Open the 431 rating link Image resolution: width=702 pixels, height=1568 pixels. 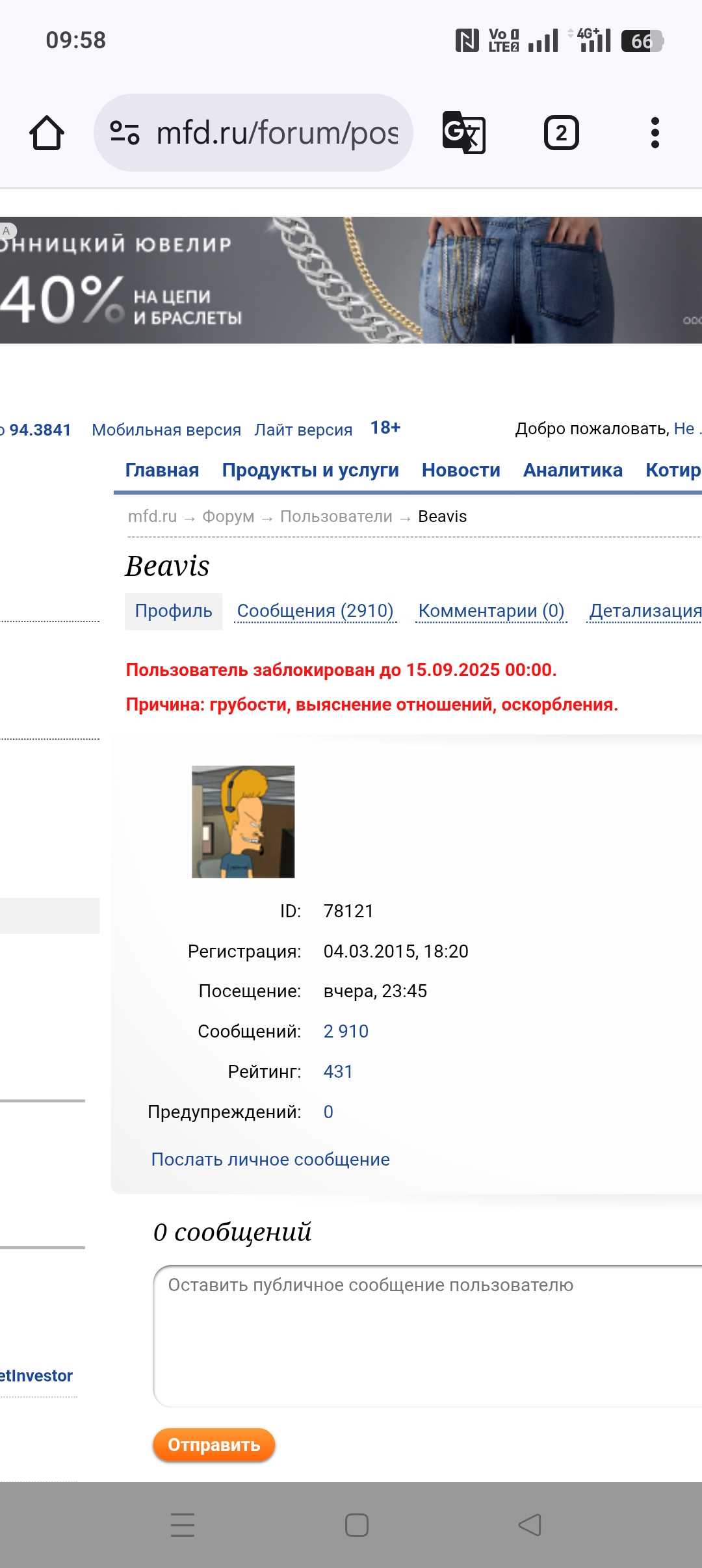pyautogui.click(x=338, y=1072)
